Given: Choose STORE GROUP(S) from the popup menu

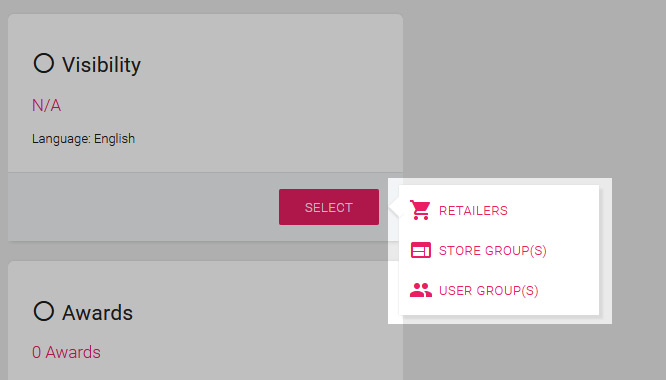Looking at the screenshot, I should coord(493,251).
